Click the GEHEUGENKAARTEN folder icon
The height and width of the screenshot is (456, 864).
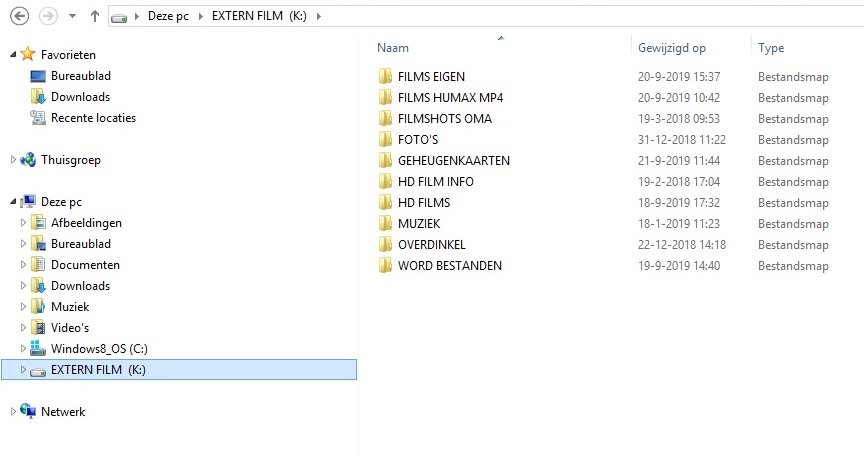pos(385,160)
